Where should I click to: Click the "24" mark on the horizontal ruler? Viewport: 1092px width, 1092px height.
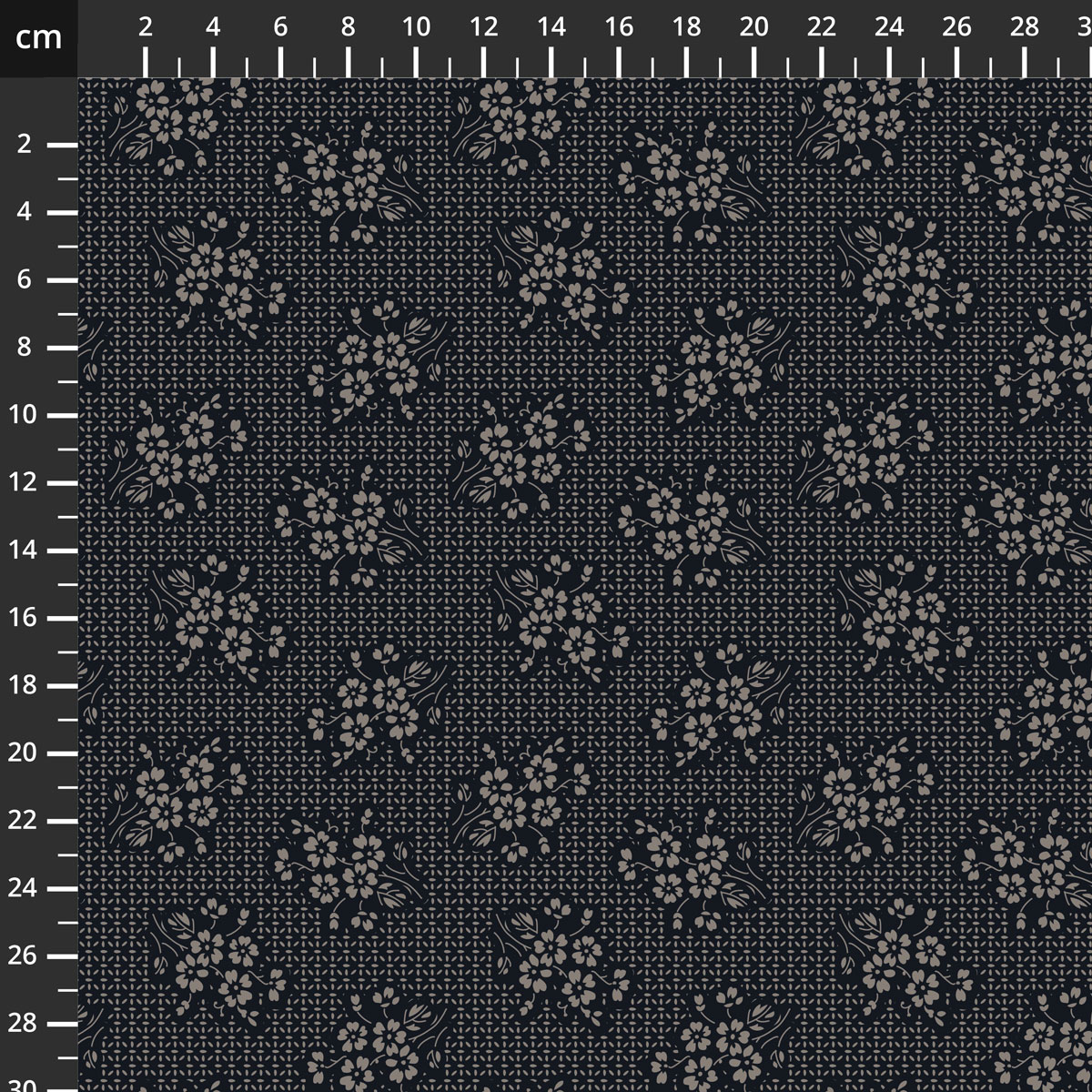889,27
